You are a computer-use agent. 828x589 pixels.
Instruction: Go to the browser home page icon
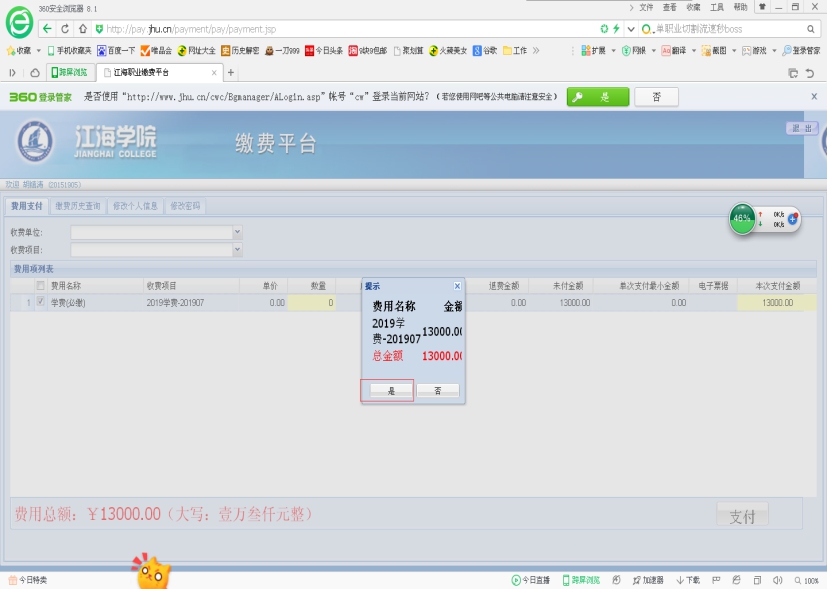coord(84,29)
